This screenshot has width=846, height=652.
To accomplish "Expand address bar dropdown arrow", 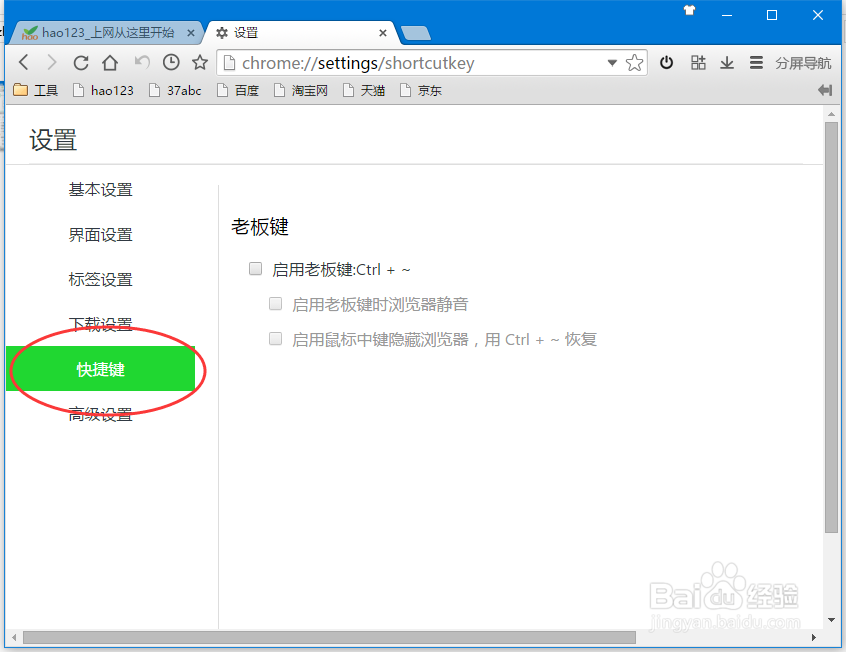I will pos(612,63).
